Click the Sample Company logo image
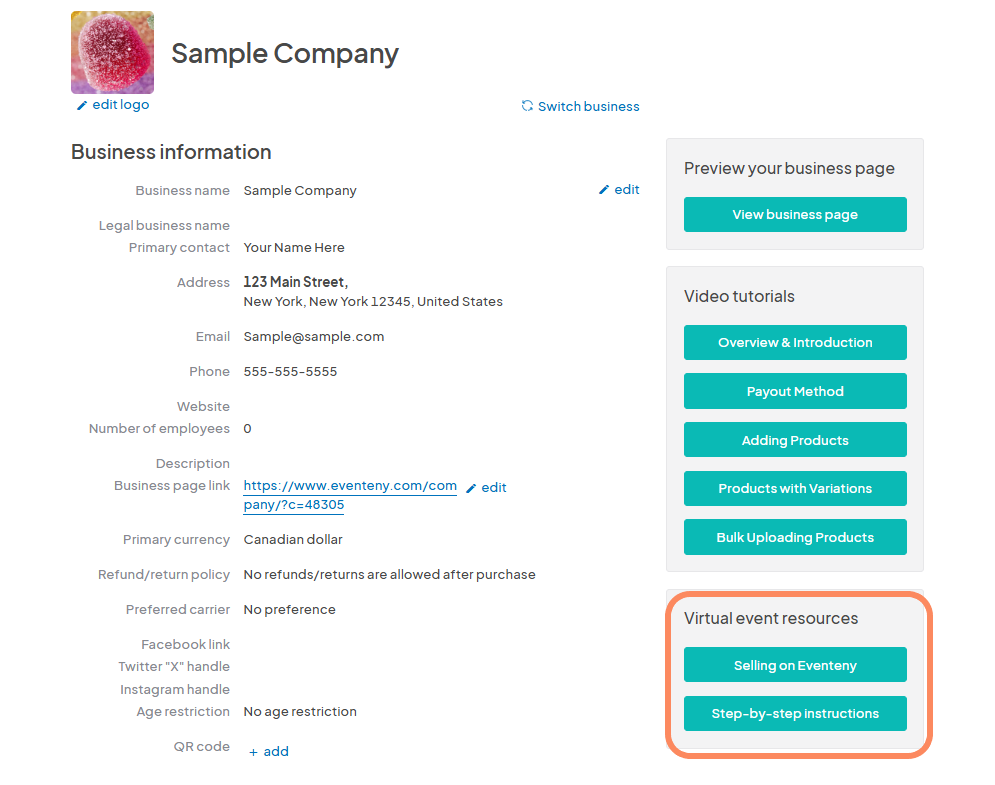This screenshot has width=995, height=785. 111,51
